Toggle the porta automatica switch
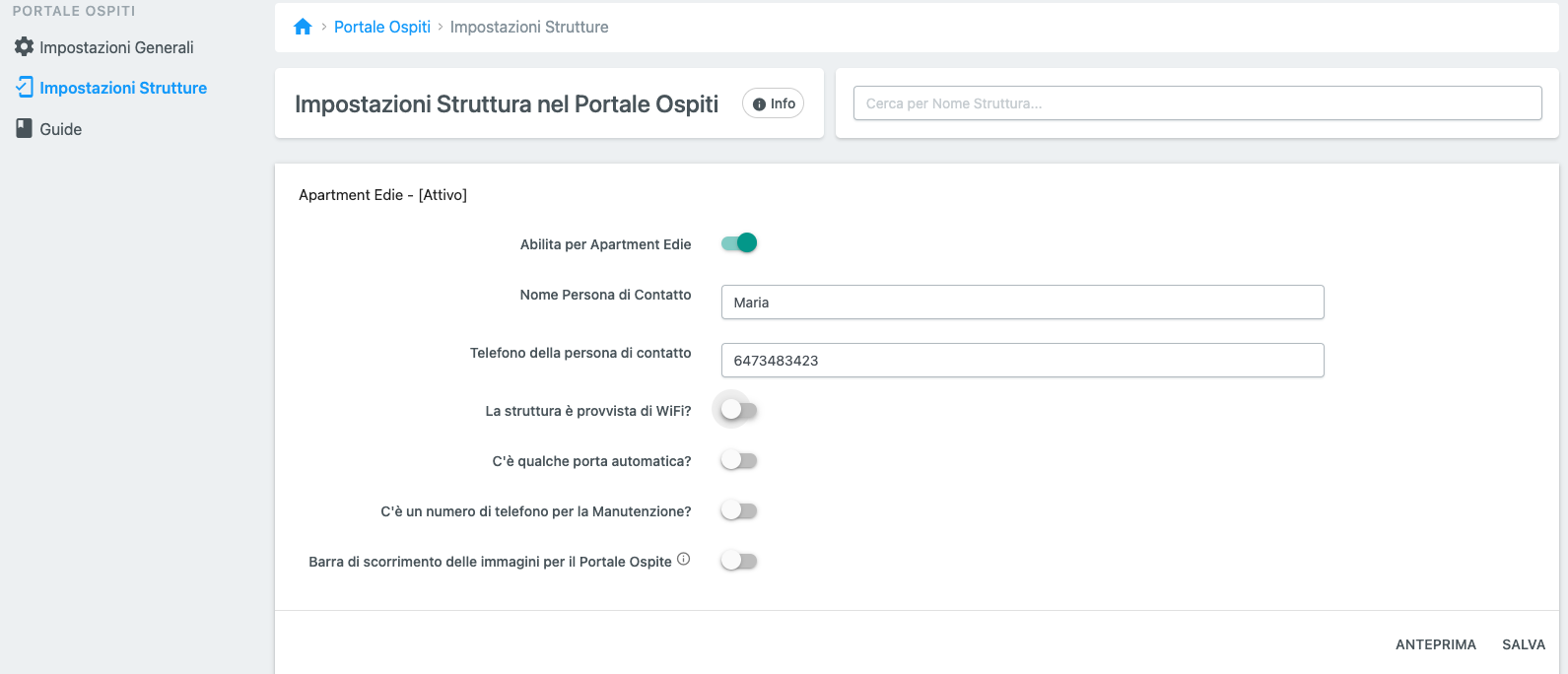The height and width of the screenshot is (674, 1568). (738, 460)
